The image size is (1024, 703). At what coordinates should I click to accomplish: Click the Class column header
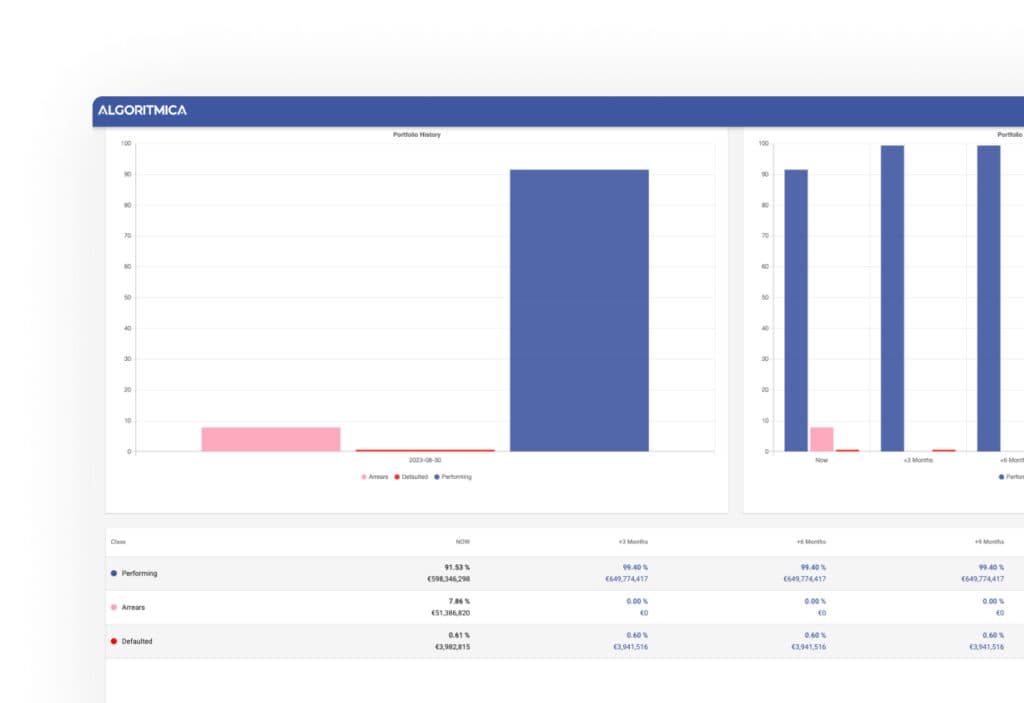click(118, 542)
